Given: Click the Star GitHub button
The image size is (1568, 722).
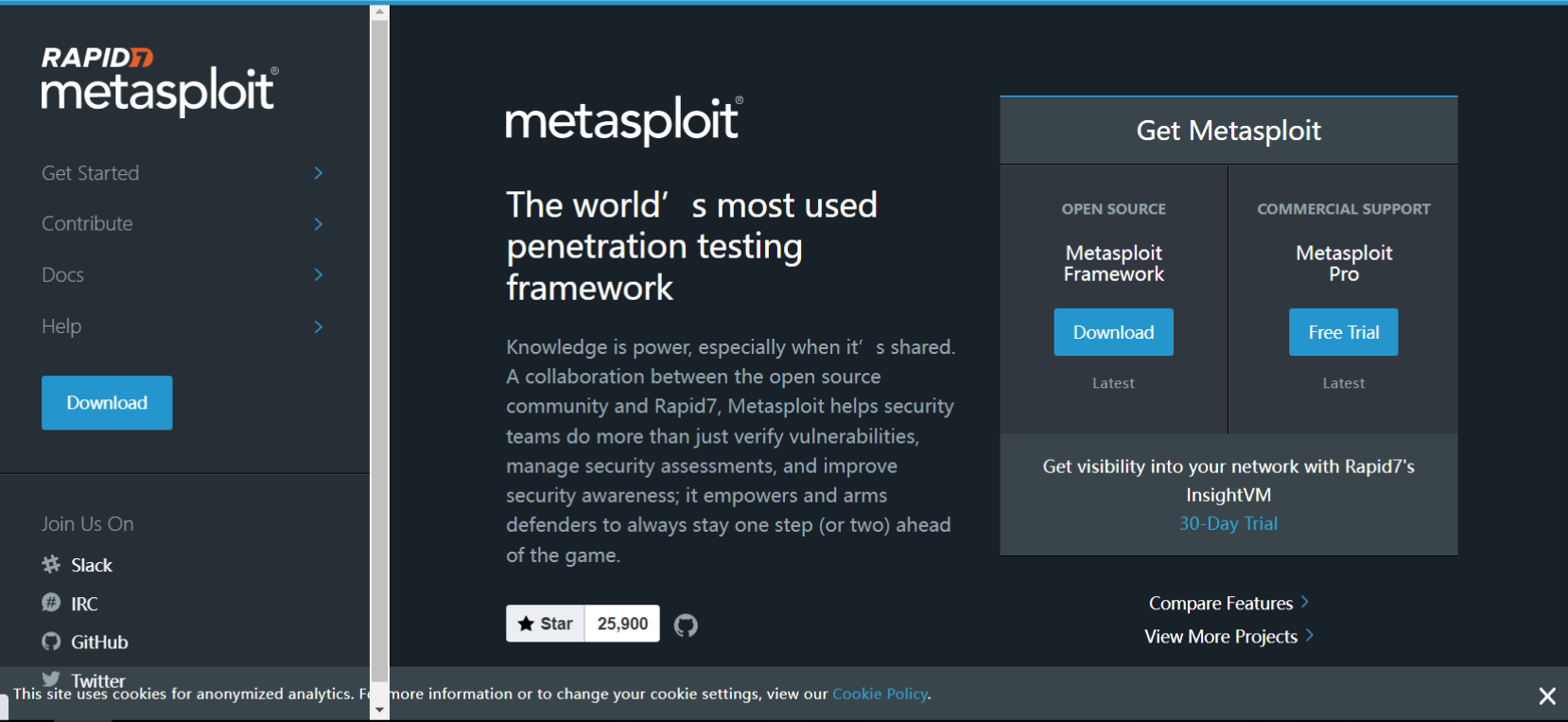Looking at the screenshot, I should coord(546,624).
